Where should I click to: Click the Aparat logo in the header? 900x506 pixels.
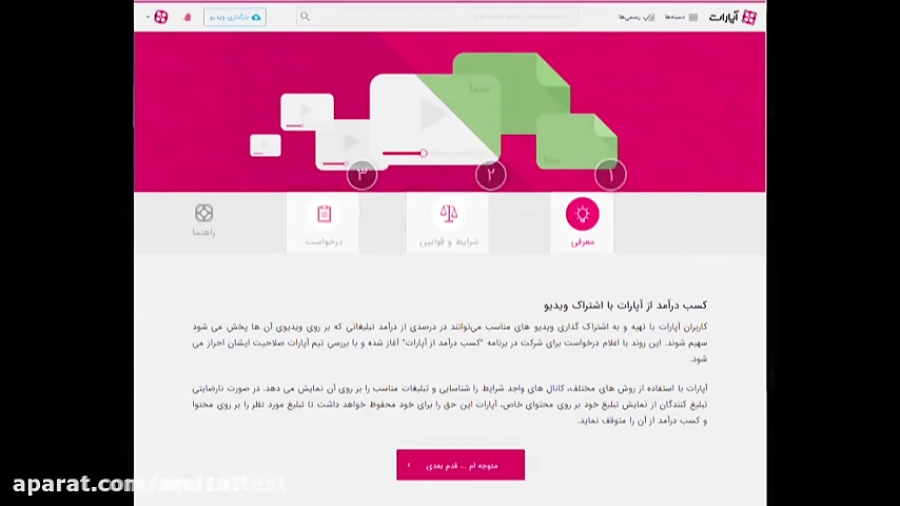point(733,17)
